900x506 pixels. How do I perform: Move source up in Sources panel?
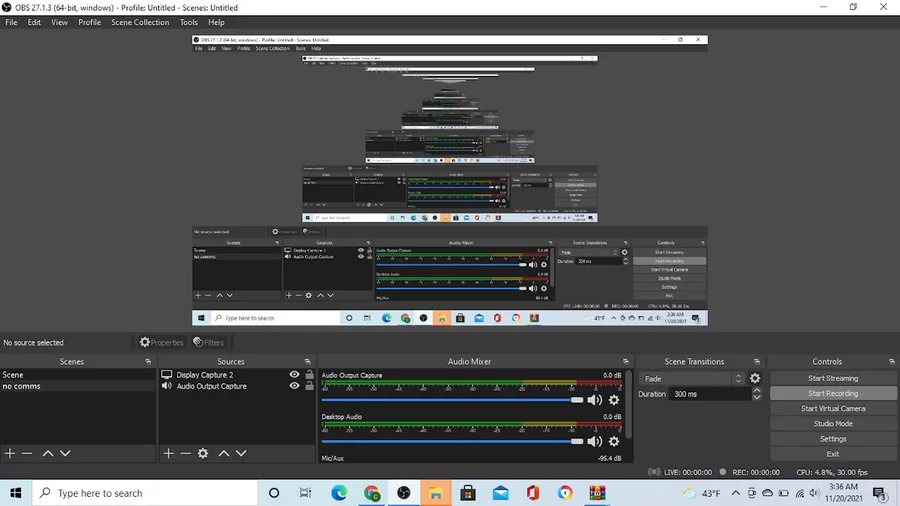(224, 453)
